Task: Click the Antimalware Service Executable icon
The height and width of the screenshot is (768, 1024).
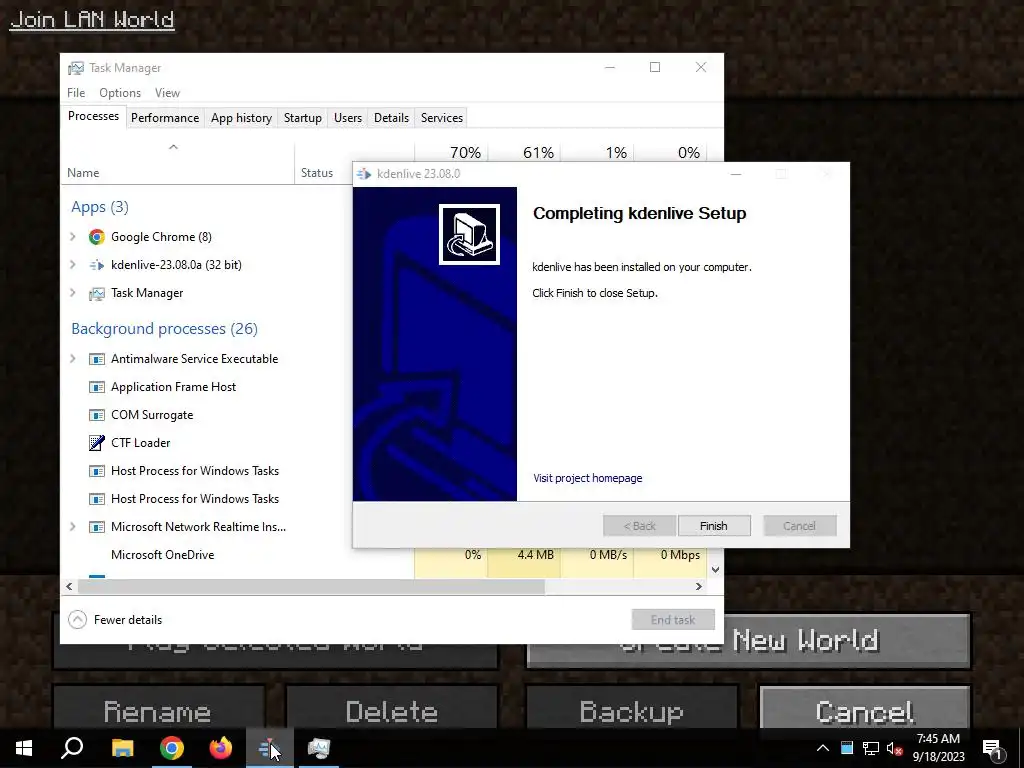Action: [x=97, y=359]
